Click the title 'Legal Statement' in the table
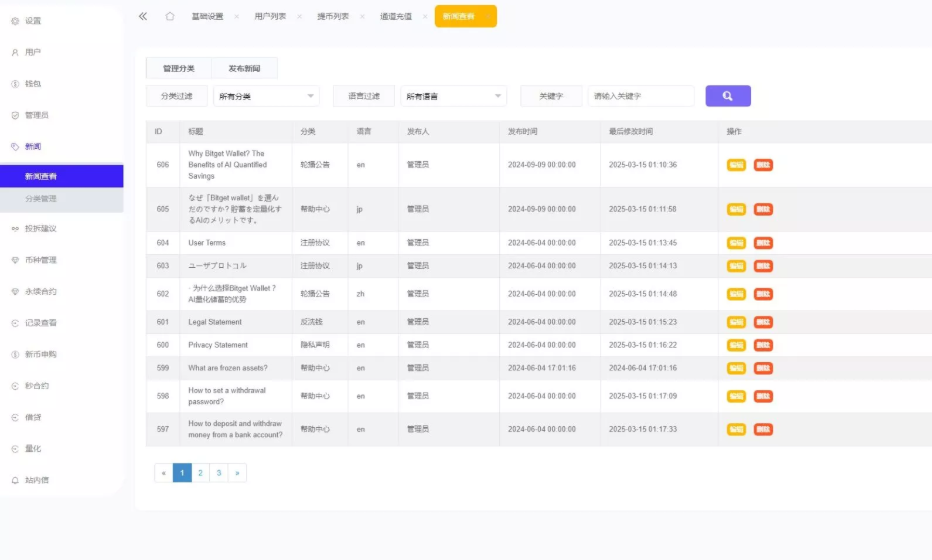The width and height of the screenshot is (932, 560). (x=215, y=322)
